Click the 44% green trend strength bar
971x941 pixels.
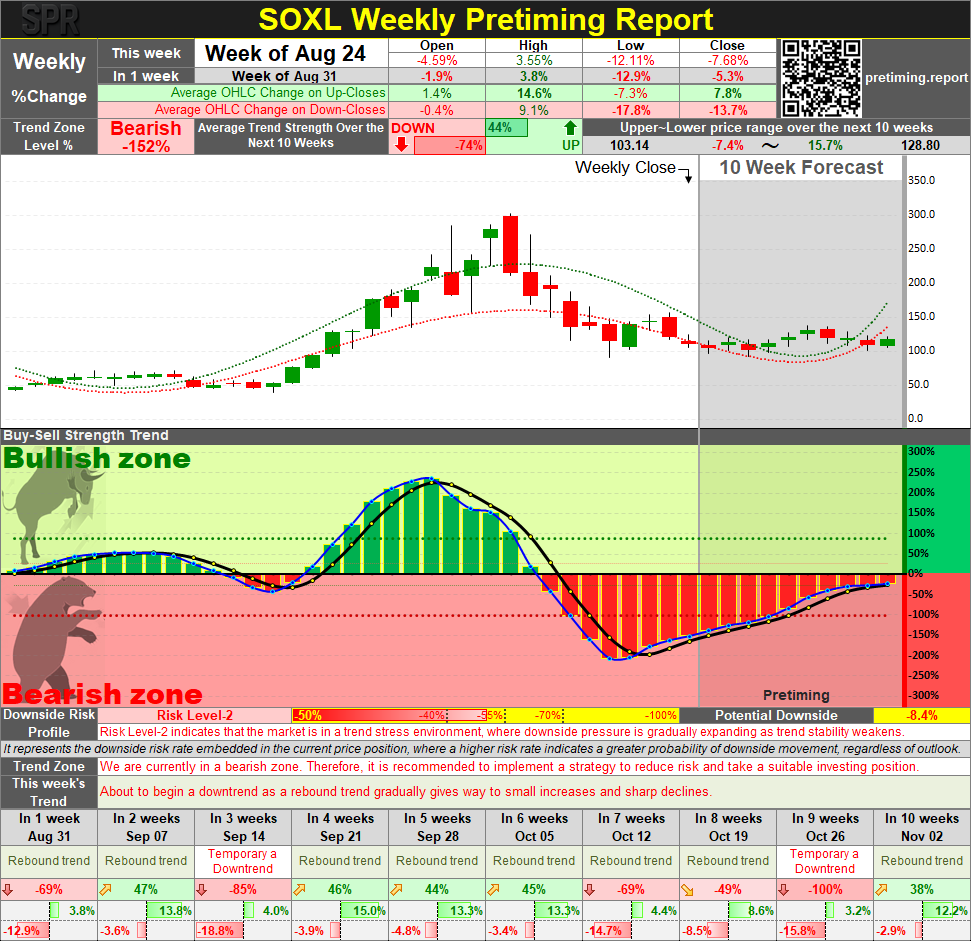(507, 128)
